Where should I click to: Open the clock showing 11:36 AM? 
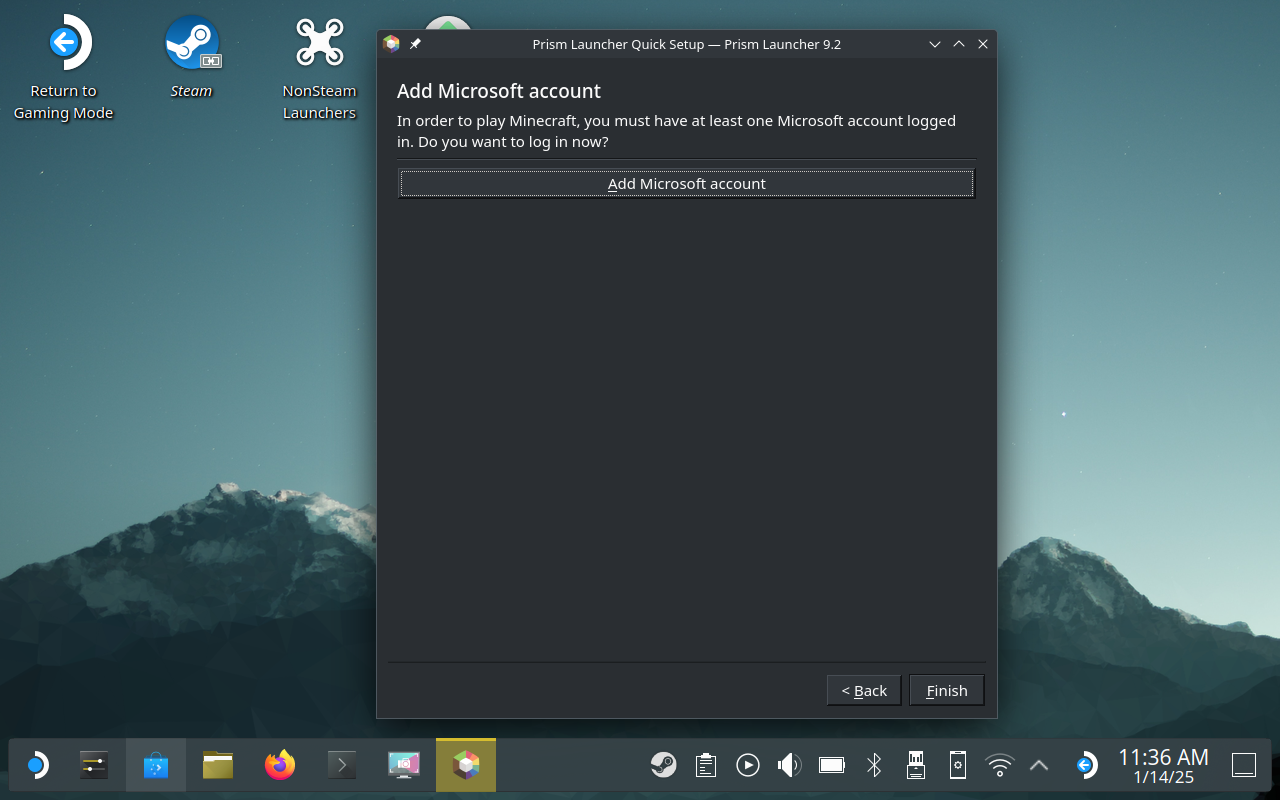(x=1163, y=766)
